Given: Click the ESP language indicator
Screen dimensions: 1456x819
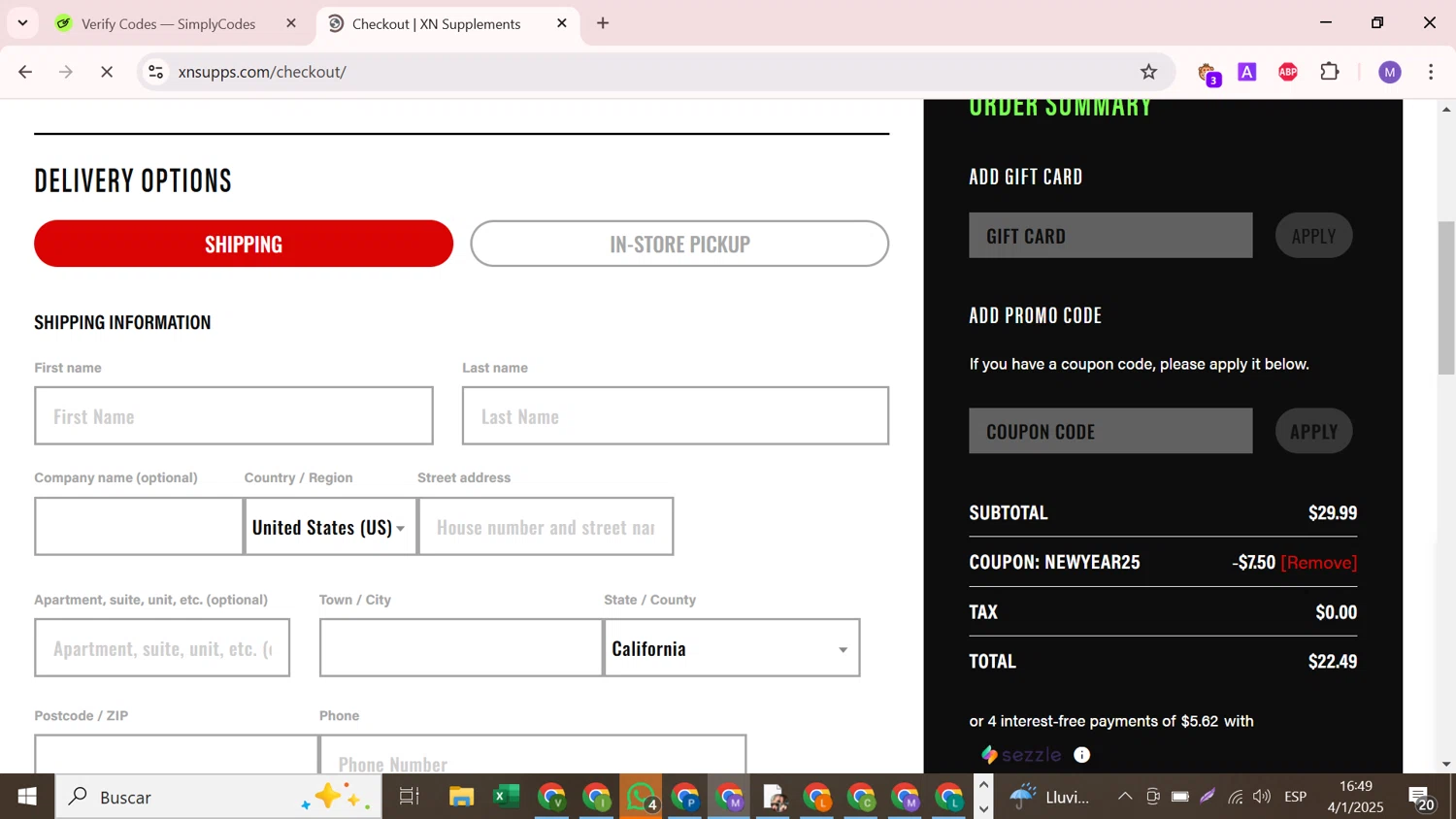Looking at the screenshot, I should [x=1295, y=797].
